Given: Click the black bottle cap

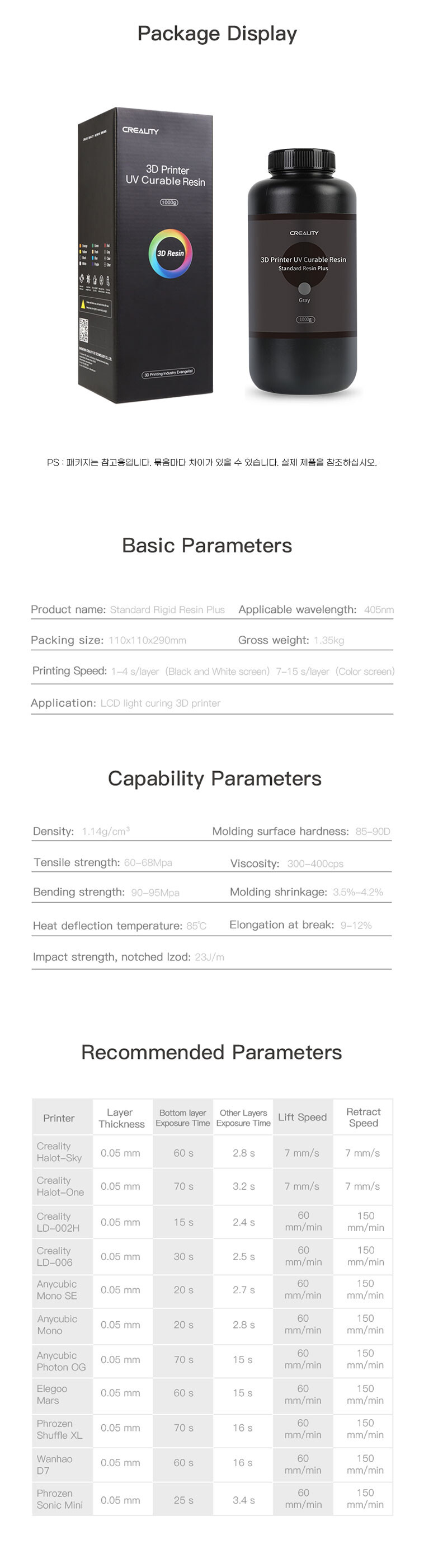Looking at the screenshot, I should [x=301, y=161].
